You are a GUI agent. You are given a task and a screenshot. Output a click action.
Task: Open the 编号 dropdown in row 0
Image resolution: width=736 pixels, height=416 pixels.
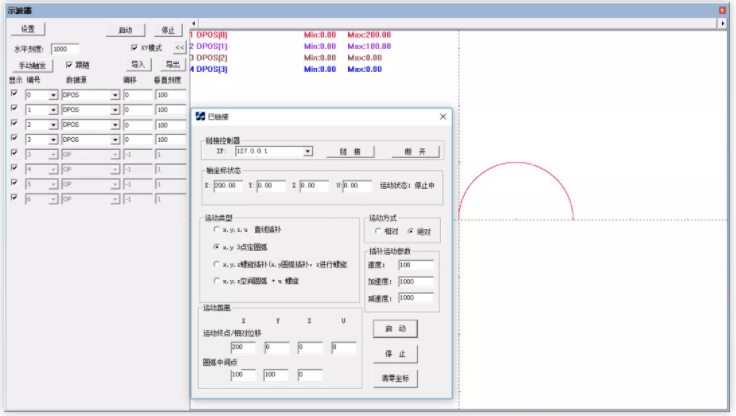pos(53,95)
